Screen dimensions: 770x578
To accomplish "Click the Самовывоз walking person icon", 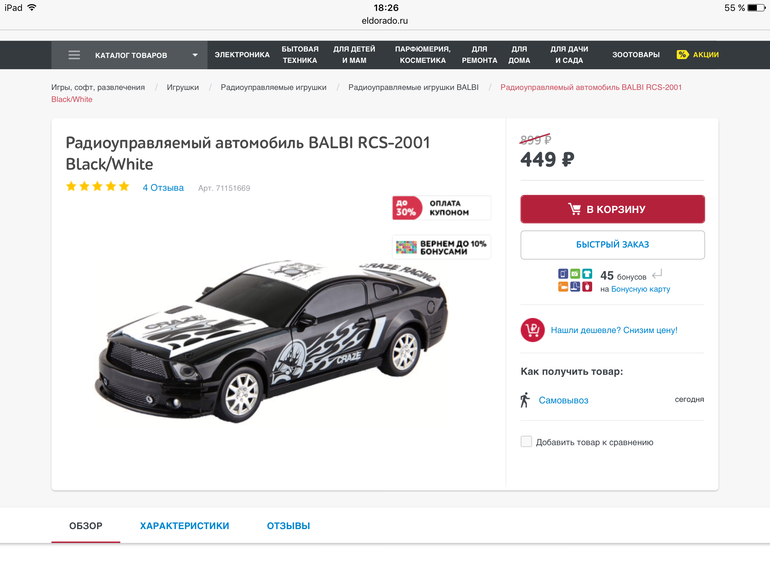I will click(x=525, y=400).
